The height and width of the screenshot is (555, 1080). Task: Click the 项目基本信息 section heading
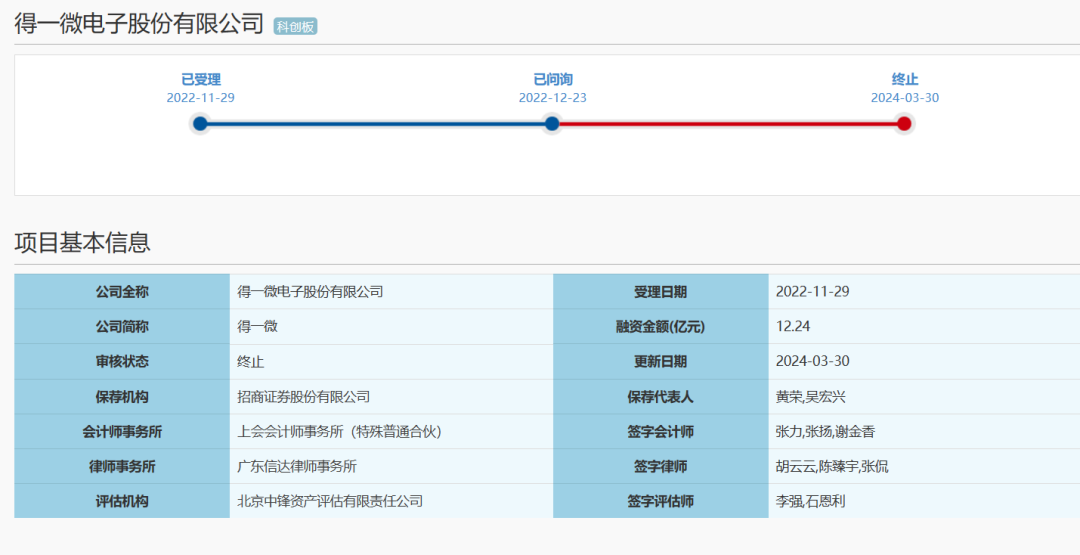[82, 242]
